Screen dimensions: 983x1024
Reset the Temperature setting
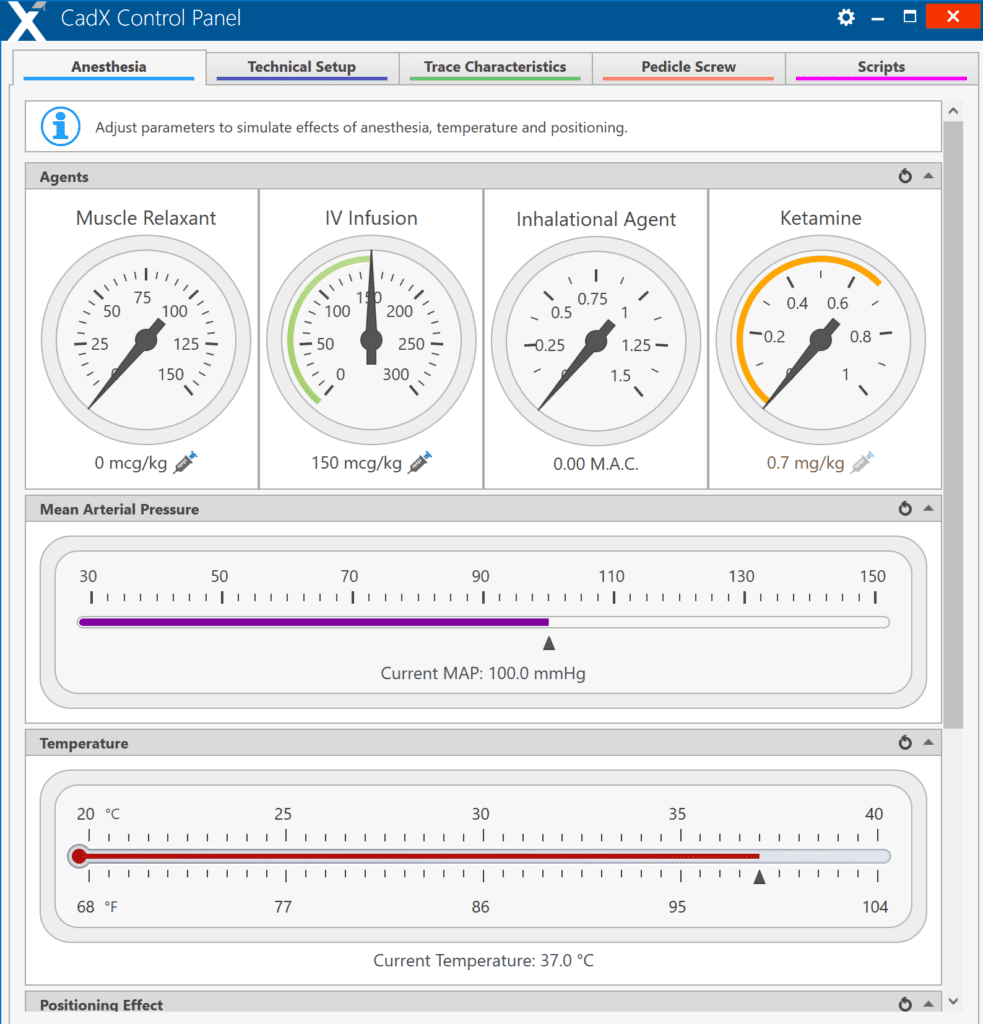[905, 742]
